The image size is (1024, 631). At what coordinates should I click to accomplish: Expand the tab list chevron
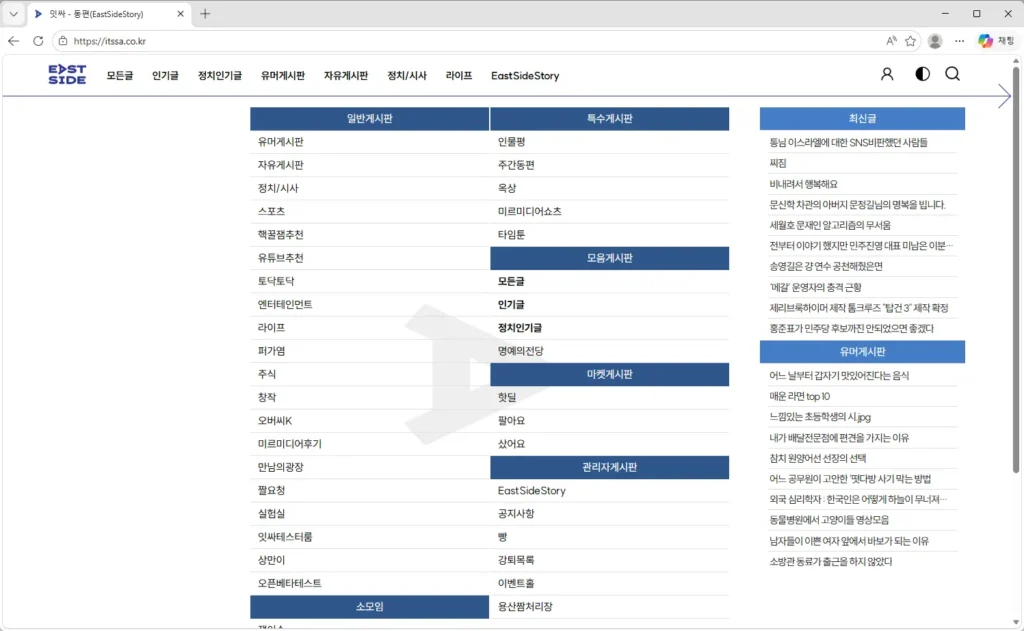[13, 14]
